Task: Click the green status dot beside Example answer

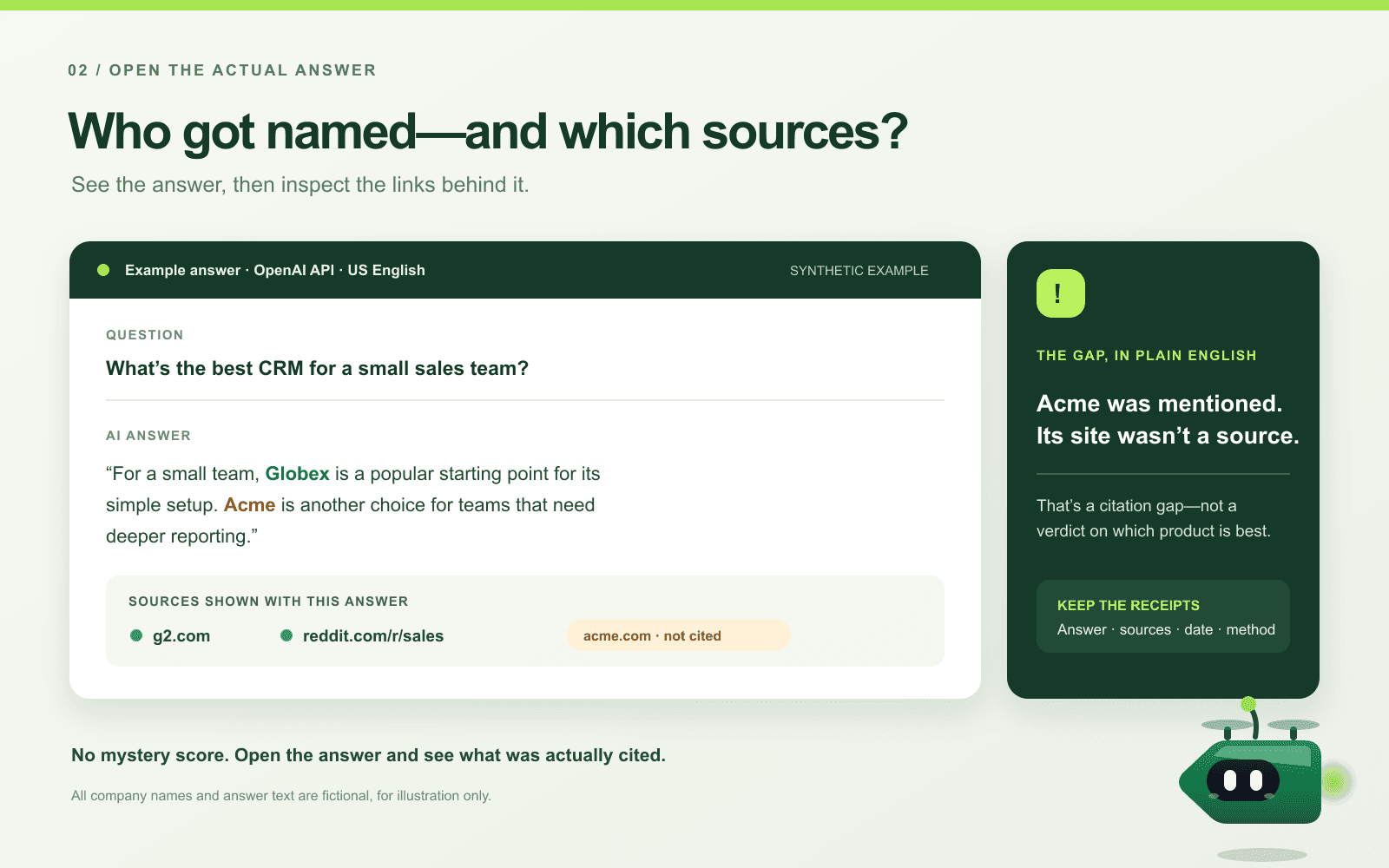Action: (x=103, y=270)
